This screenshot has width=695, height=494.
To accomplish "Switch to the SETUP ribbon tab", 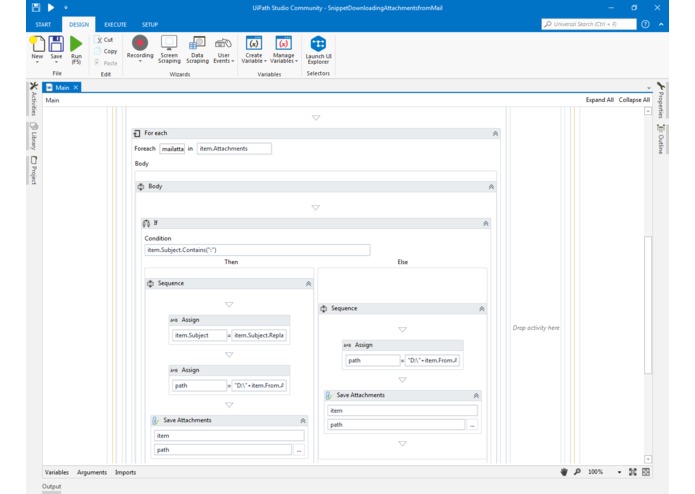I will (x=150, y=24).
